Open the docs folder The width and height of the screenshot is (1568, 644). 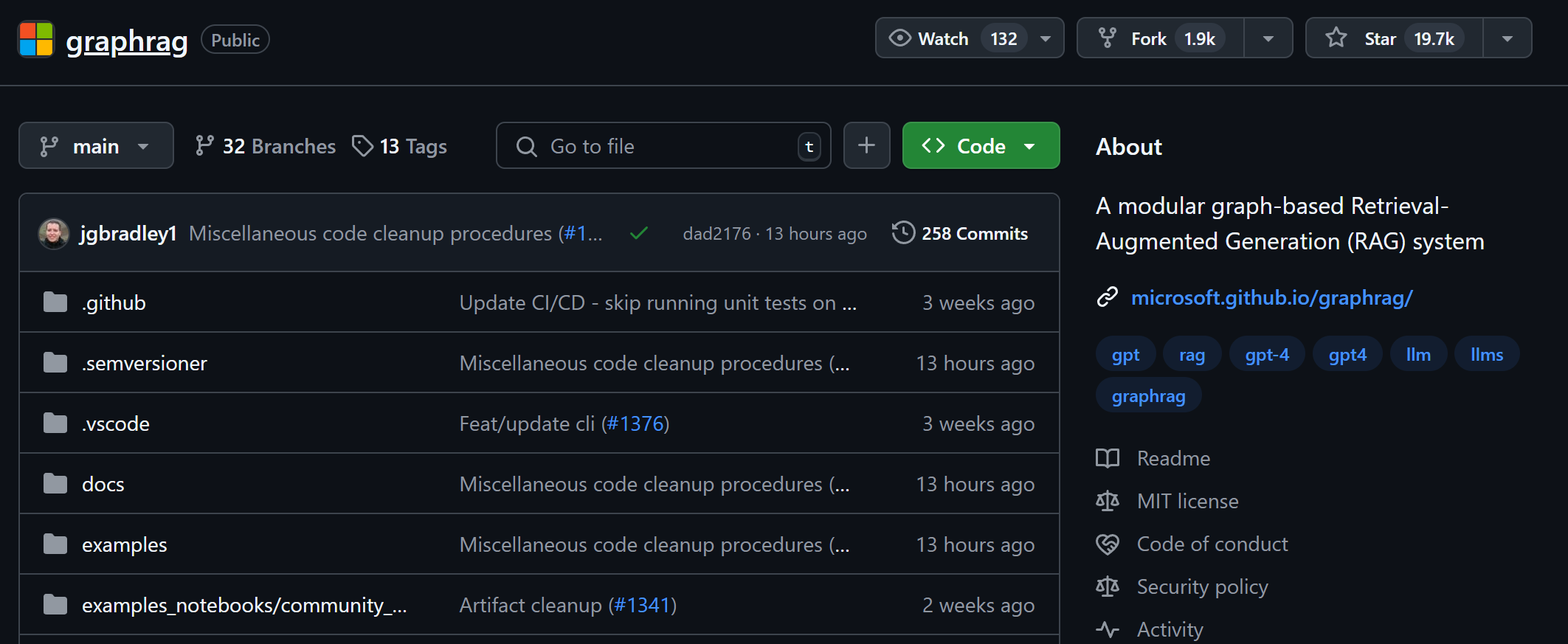[103, 485]
